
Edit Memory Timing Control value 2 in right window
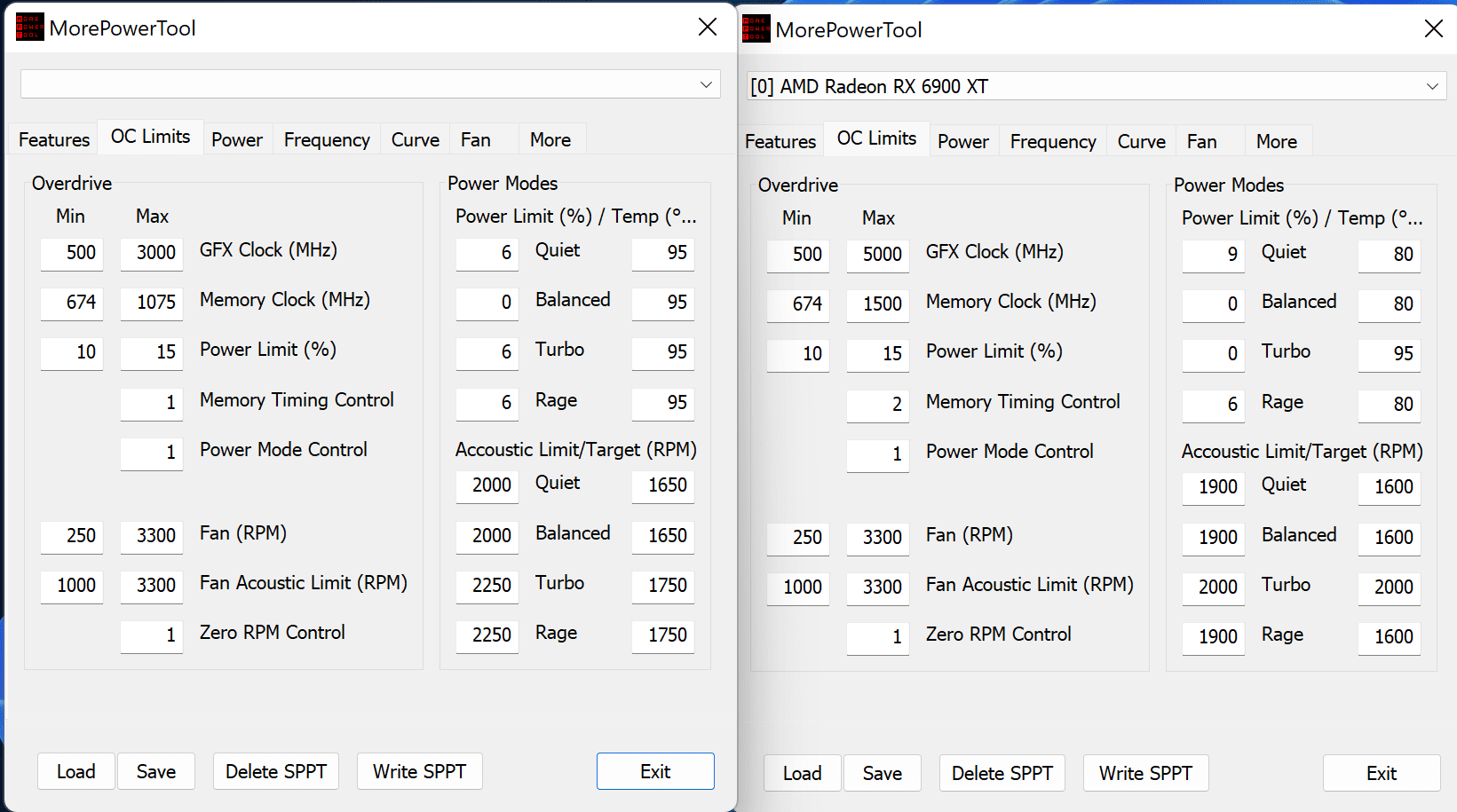click(878, 405)
